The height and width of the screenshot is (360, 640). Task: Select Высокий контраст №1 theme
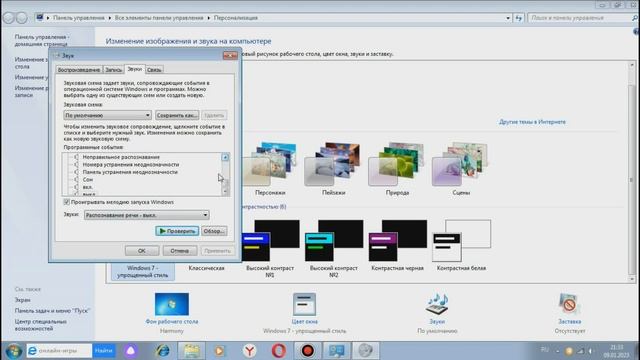pos(270,249)
